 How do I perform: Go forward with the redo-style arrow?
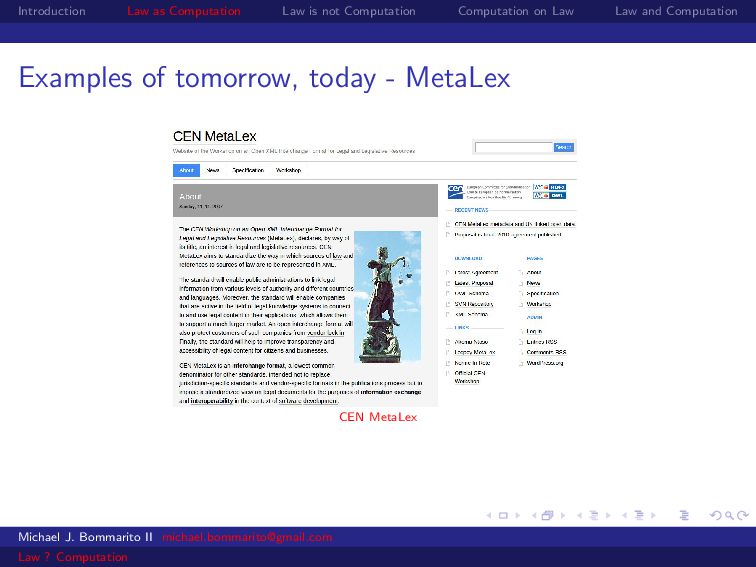point(743,515)
